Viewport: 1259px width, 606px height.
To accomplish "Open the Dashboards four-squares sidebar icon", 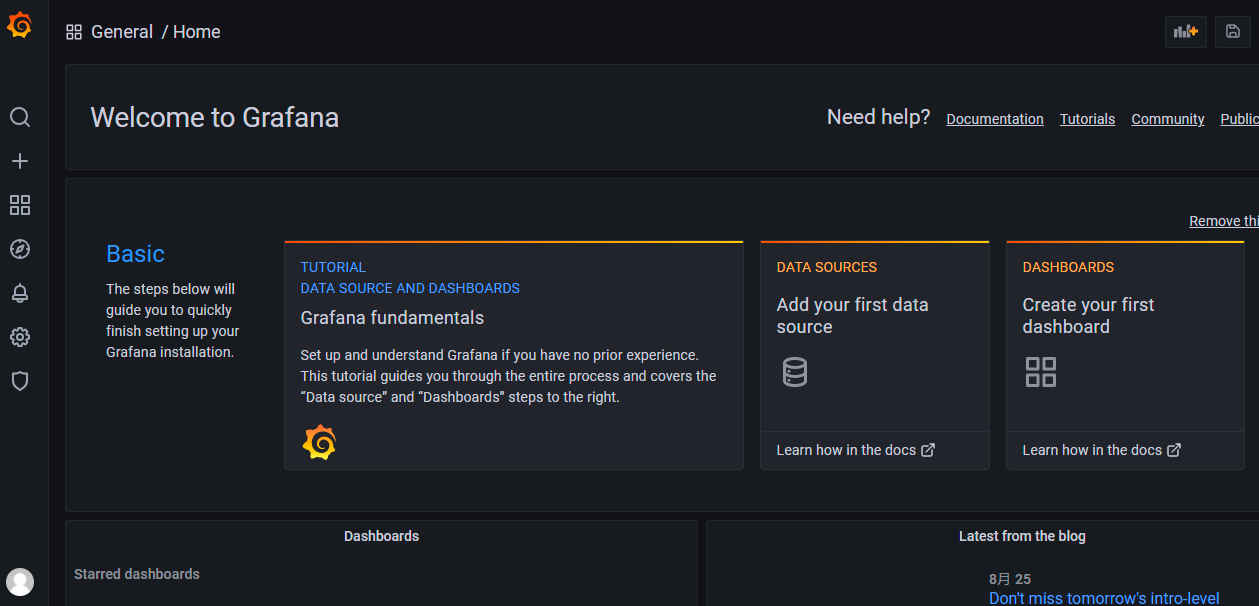I will coord(20,205).
